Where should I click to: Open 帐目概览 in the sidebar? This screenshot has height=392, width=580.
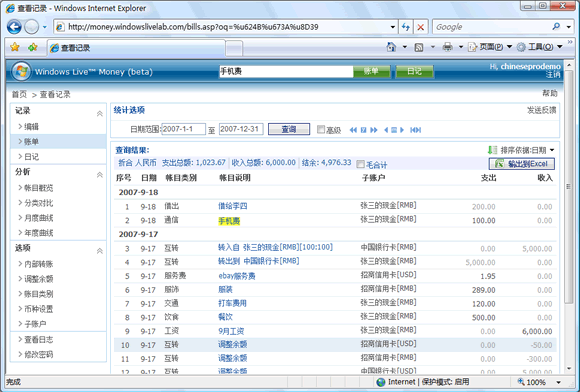click(38, 188)
